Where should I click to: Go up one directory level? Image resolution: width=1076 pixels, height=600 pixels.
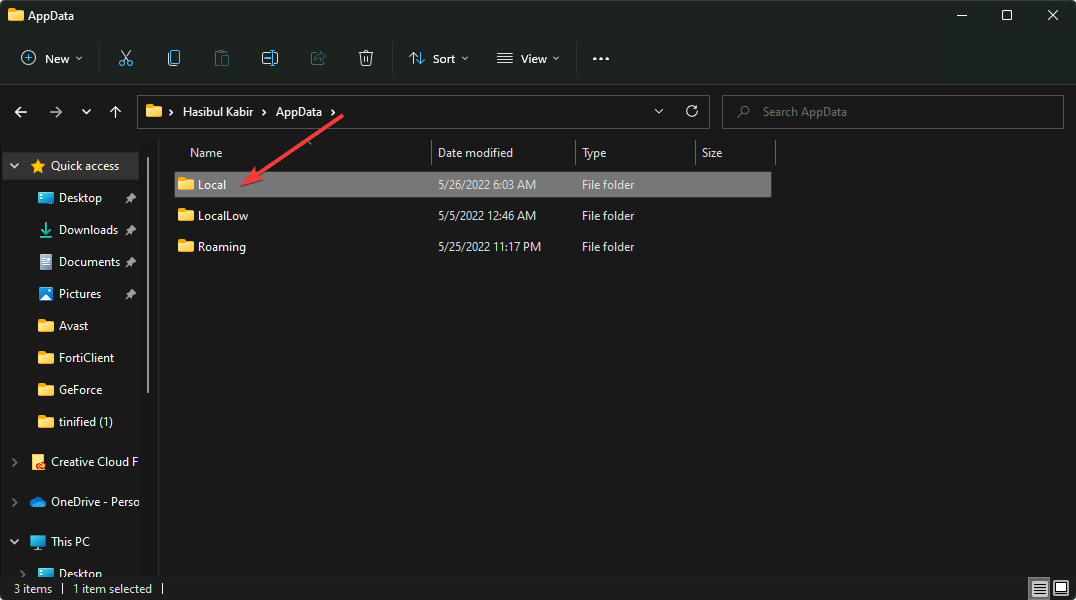point(116,112)
